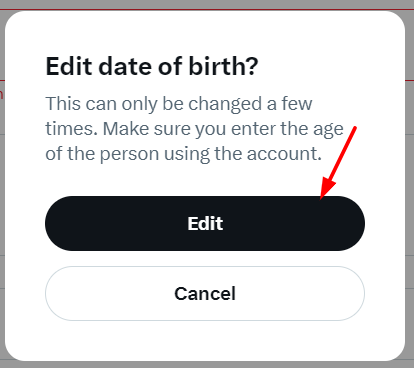This screenshot has height=368, width=414.
Task: Click the empty white area below Cancel
Action: click(205, 341)
